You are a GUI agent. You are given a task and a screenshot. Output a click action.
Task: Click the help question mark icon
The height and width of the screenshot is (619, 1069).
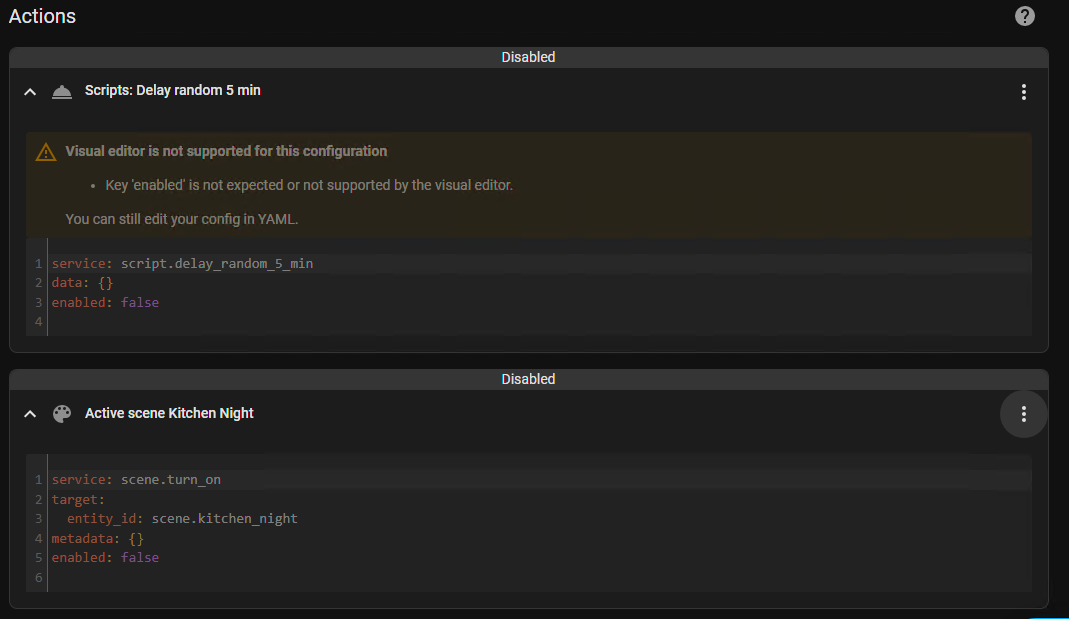(x=1024, y=16)
